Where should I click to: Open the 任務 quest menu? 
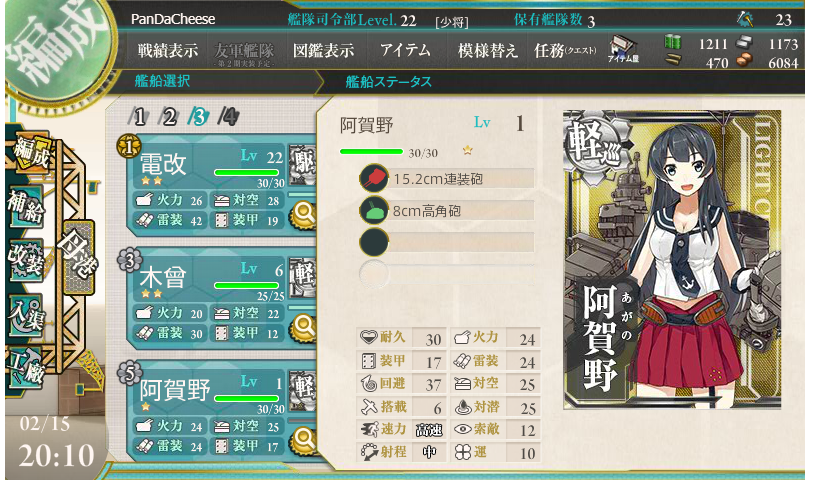click(x=565, y=50)
